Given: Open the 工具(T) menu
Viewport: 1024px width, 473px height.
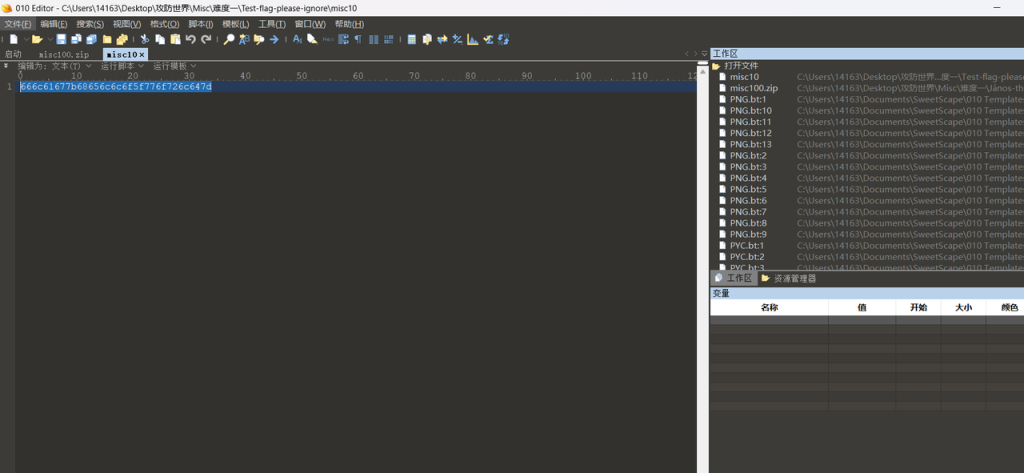Looking at the screenshot, I should [x=271, y=24].
